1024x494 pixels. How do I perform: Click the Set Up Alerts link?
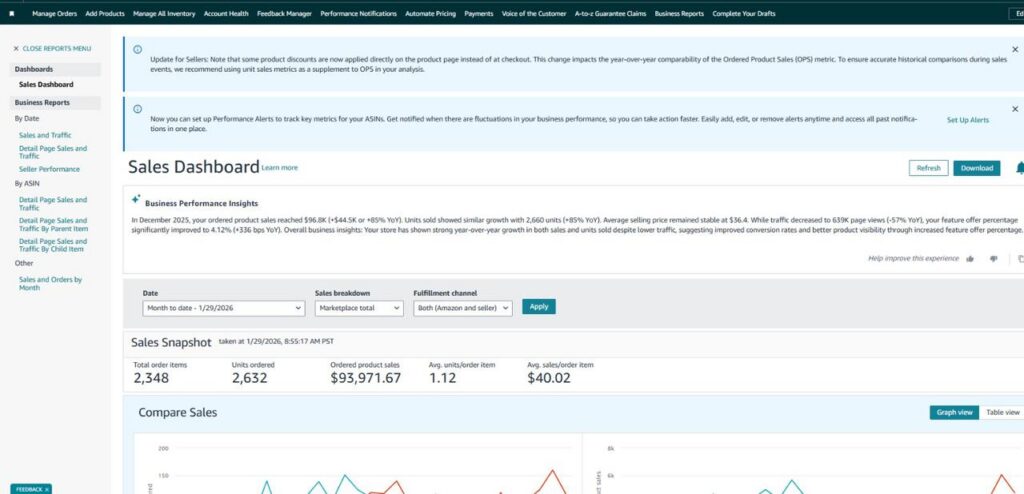[x=967, y=120]
